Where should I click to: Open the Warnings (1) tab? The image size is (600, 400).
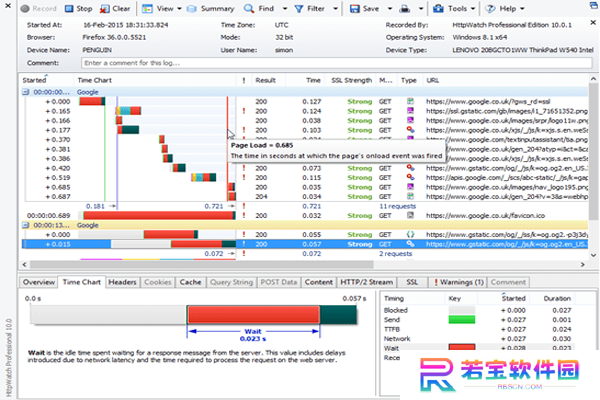[x=458, y=282]
